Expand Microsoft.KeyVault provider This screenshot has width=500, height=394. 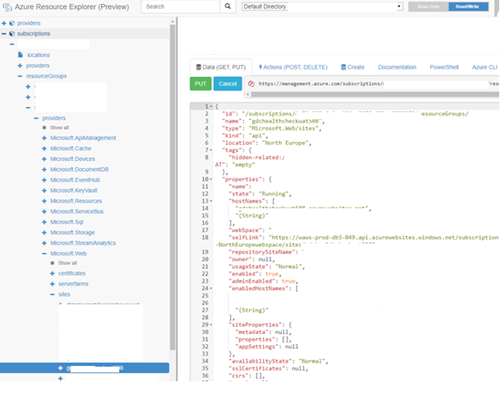pyautogui.click(x=44, y=190)
